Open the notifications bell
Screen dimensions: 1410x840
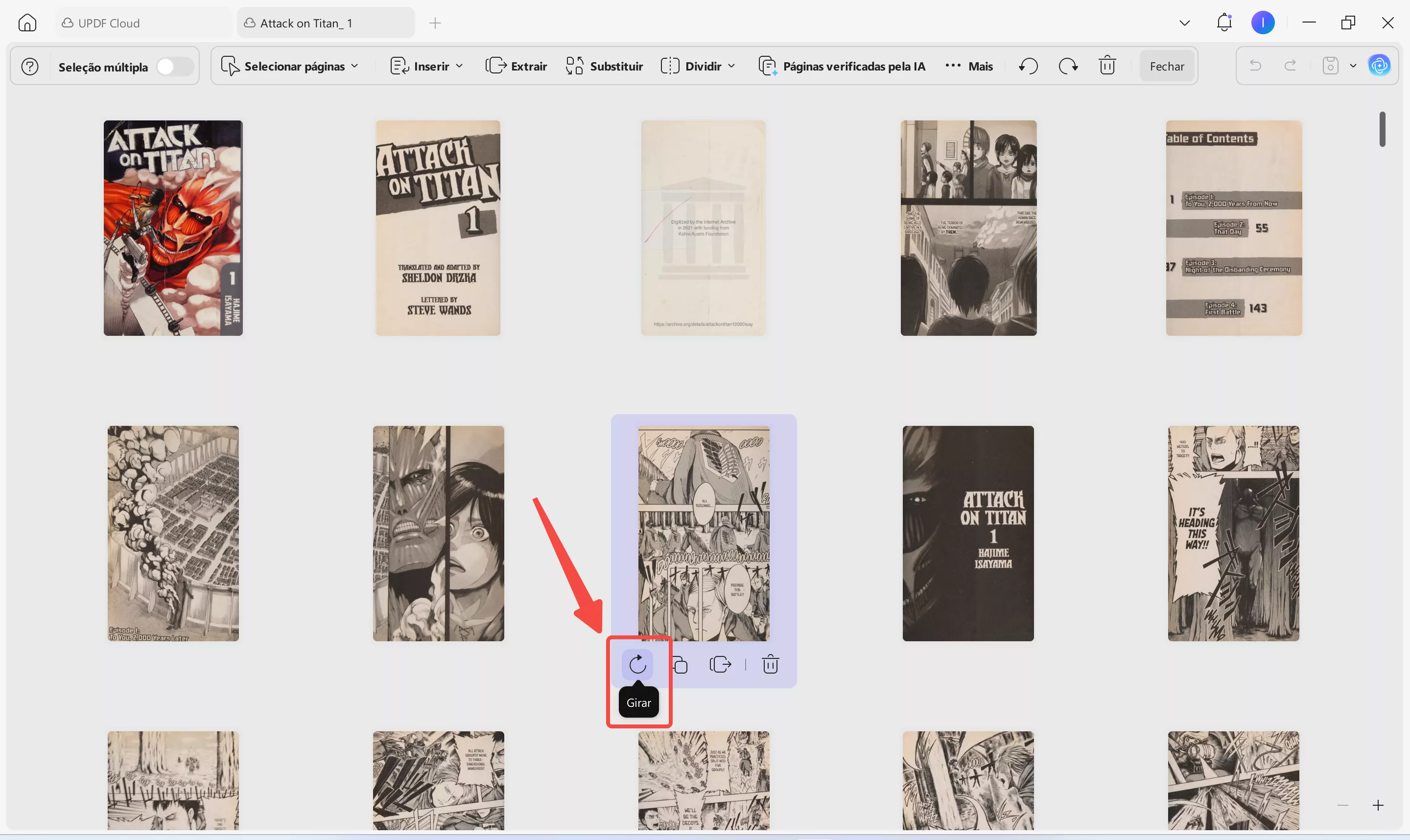1224,23
